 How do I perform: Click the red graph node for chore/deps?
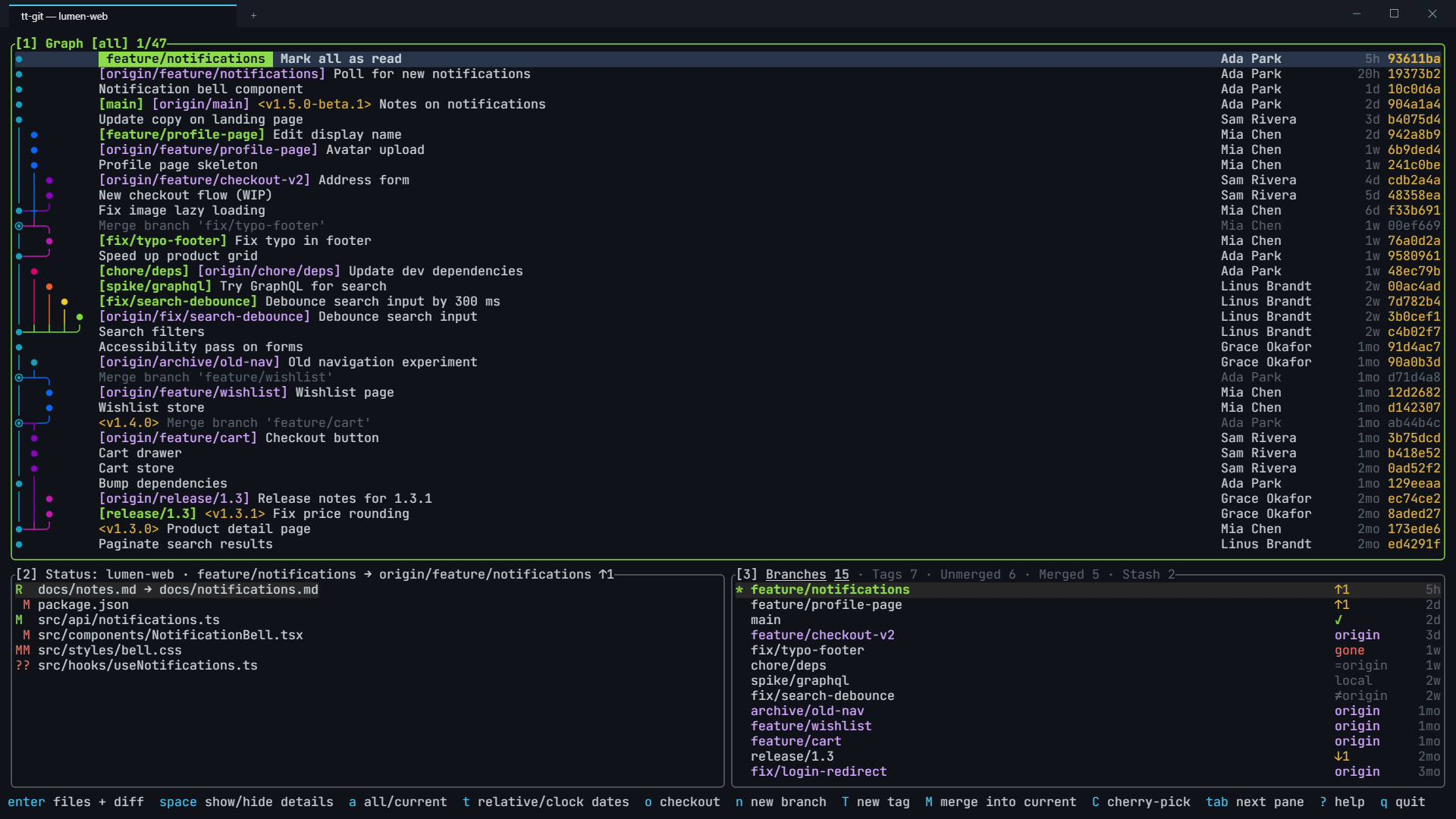[x=34, y=271]
